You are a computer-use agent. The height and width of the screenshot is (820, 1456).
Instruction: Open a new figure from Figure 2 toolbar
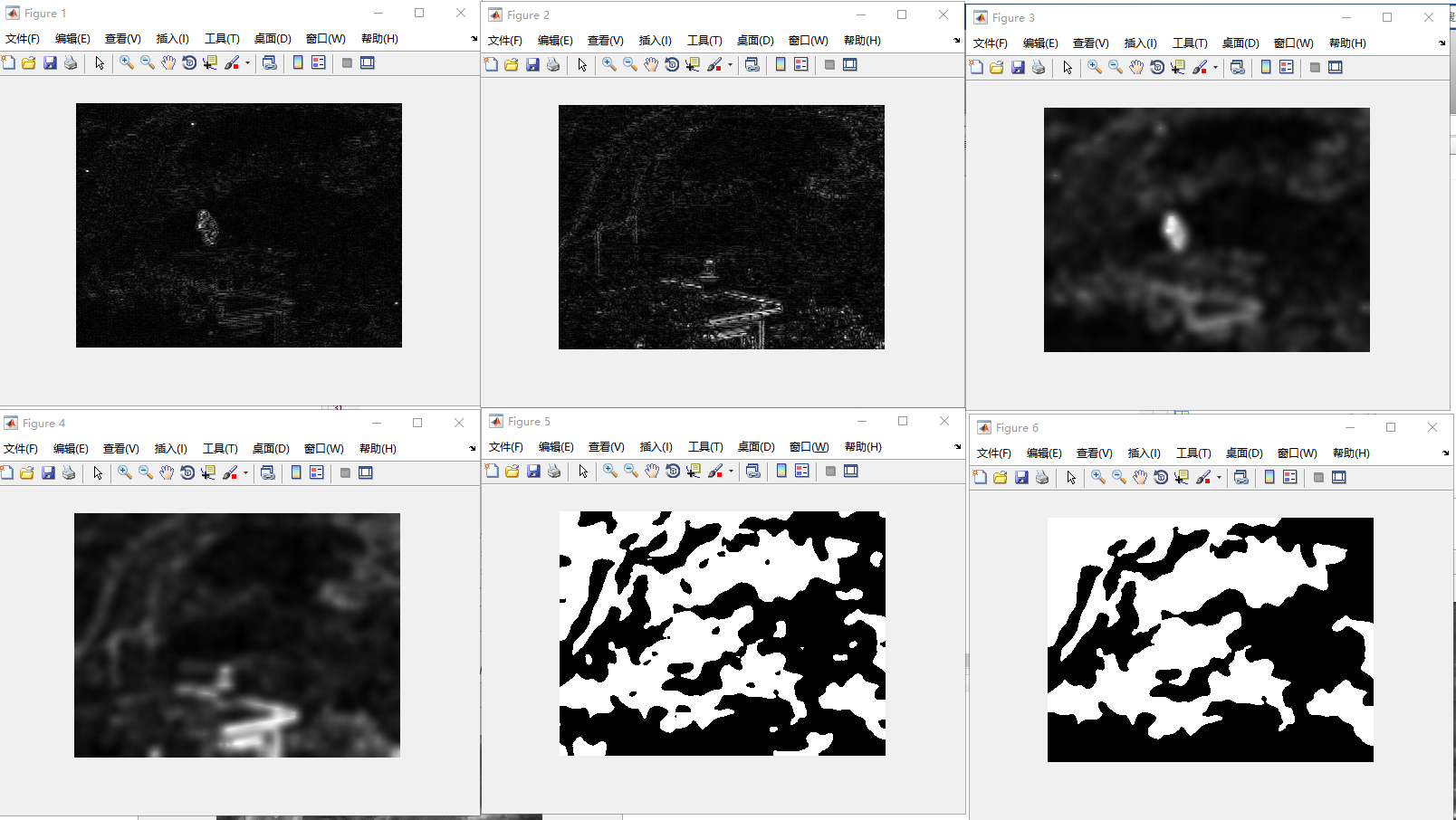point(490,64)
